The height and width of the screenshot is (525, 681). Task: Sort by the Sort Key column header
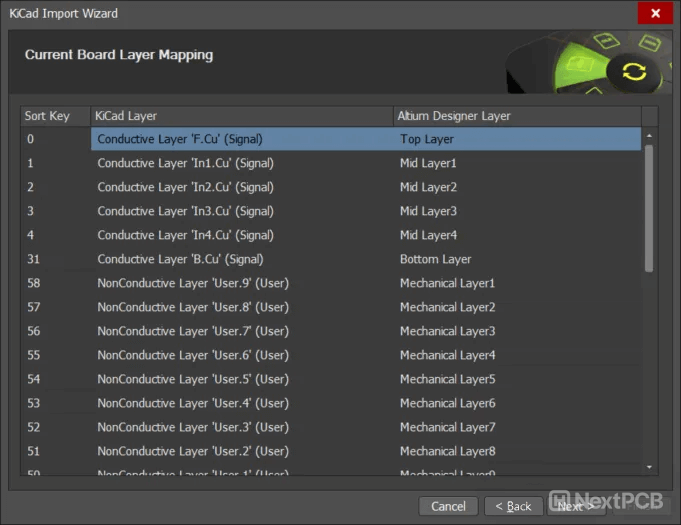pyautogui.click(x=55, y=116)
